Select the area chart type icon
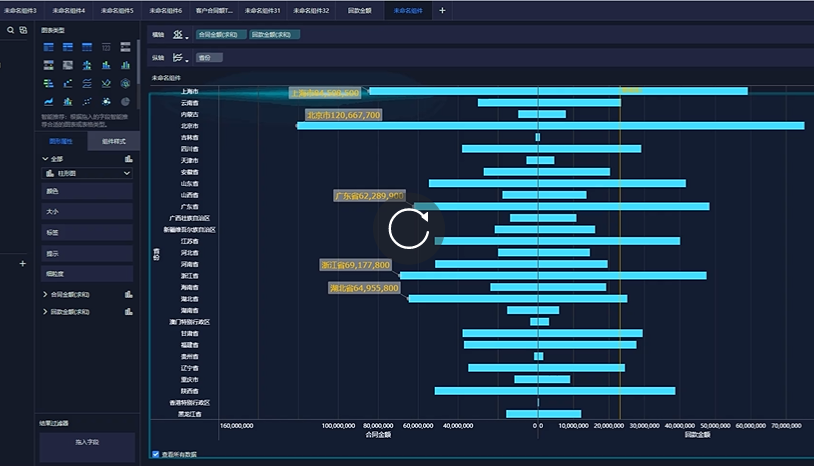Screen dimensions: 814x469 [49, 102]
